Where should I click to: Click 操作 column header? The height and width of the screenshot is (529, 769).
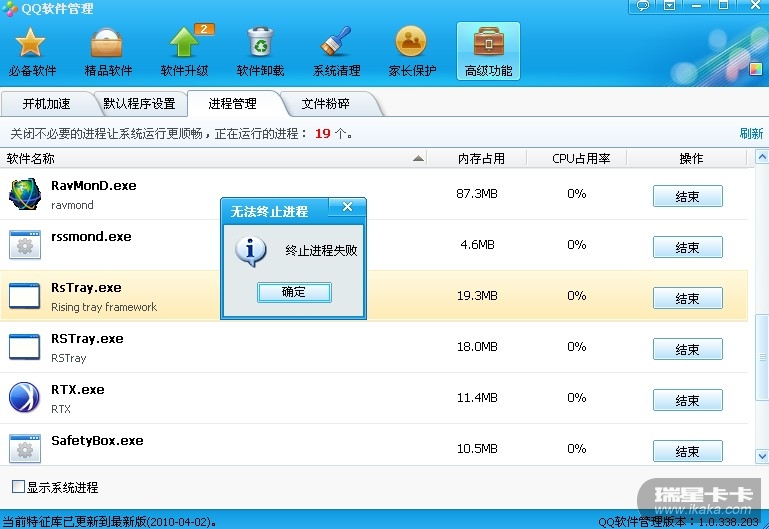pyautogui.click(x=691, y=158)
